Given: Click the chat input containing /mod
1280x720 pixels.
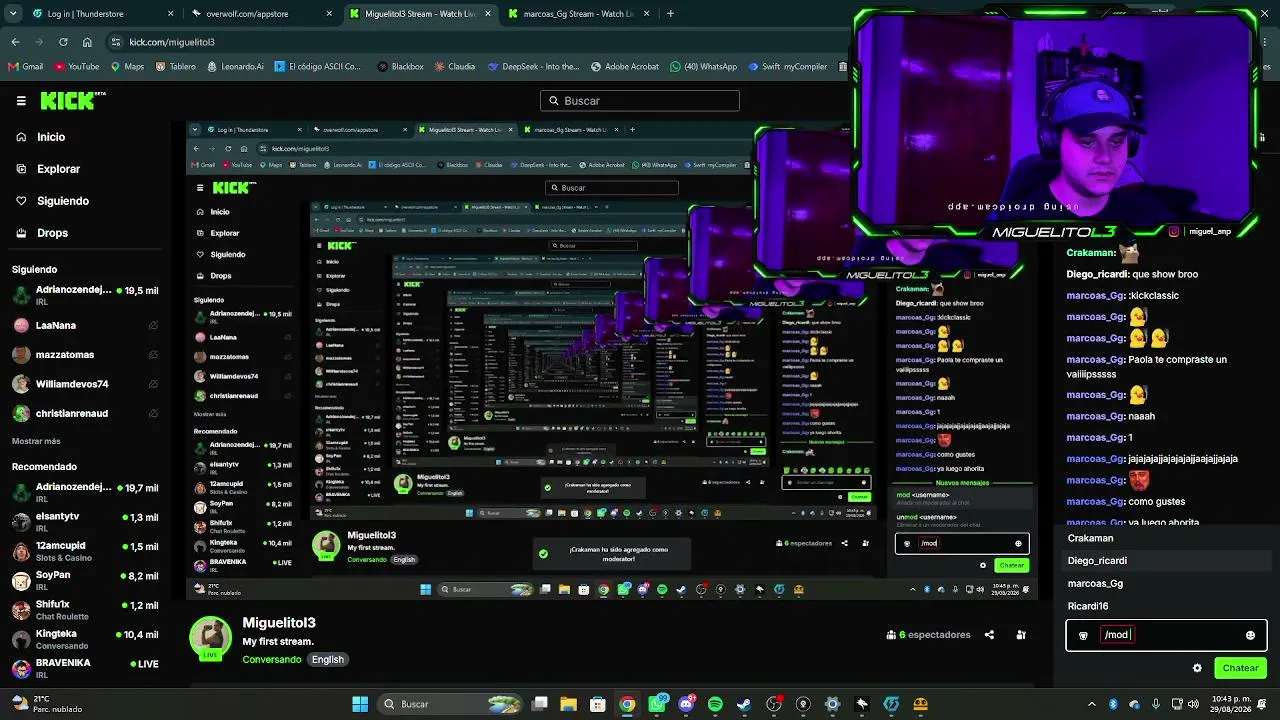Looking at the screenshot, I should [x=1166, y=635].
